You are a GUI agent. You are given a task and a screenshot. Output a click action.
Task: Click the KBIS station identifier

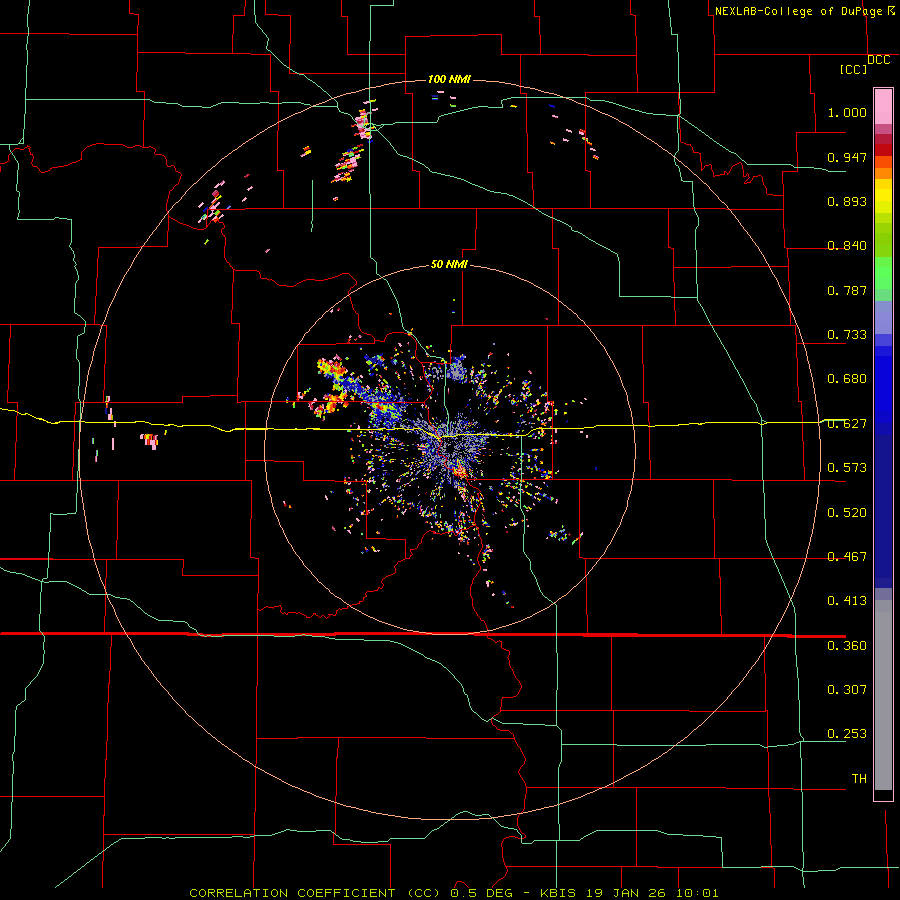(559, 893)
